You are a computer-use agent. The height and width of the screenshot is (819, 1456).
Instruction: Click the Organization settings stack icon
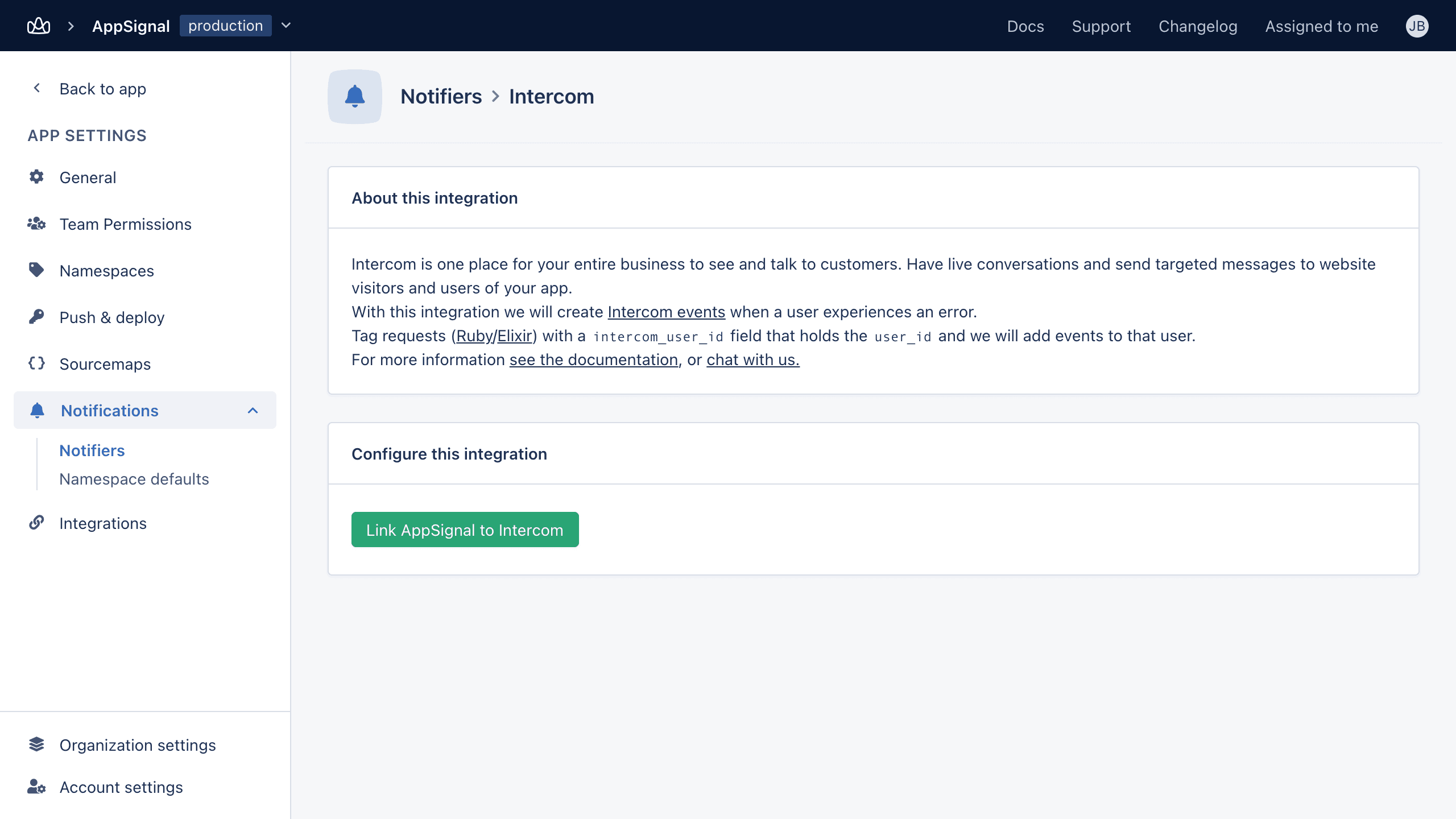tap(37, 745)
